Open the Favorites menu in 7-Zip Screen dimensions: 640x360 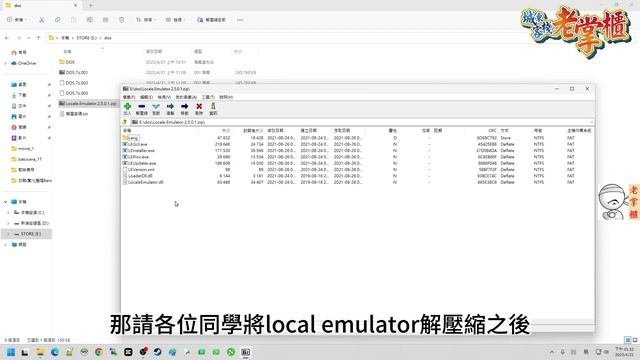[186, 97]
